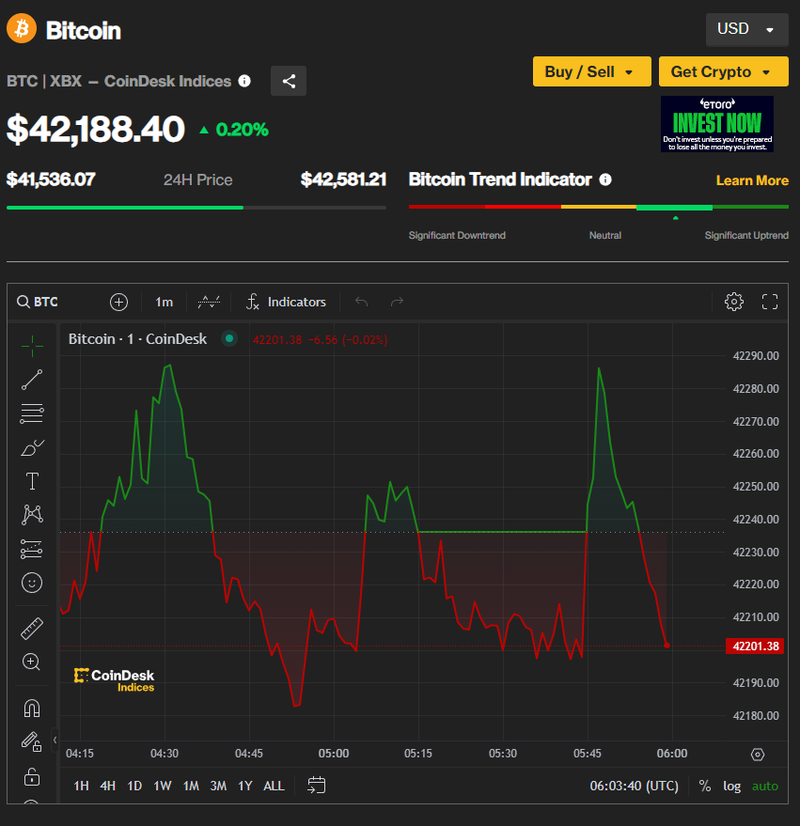Select the ruler measure tool

(32, 629)
